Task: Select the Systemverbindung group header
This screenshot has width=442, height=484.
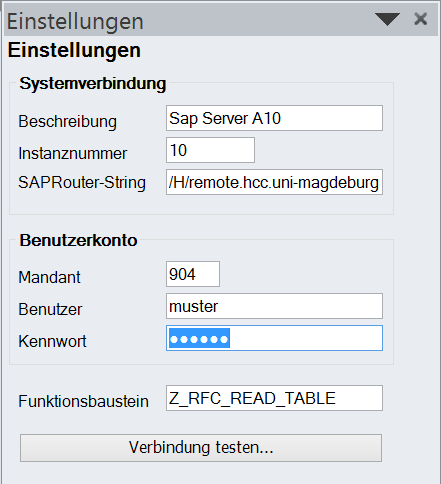Action: (x=93, y=83)
